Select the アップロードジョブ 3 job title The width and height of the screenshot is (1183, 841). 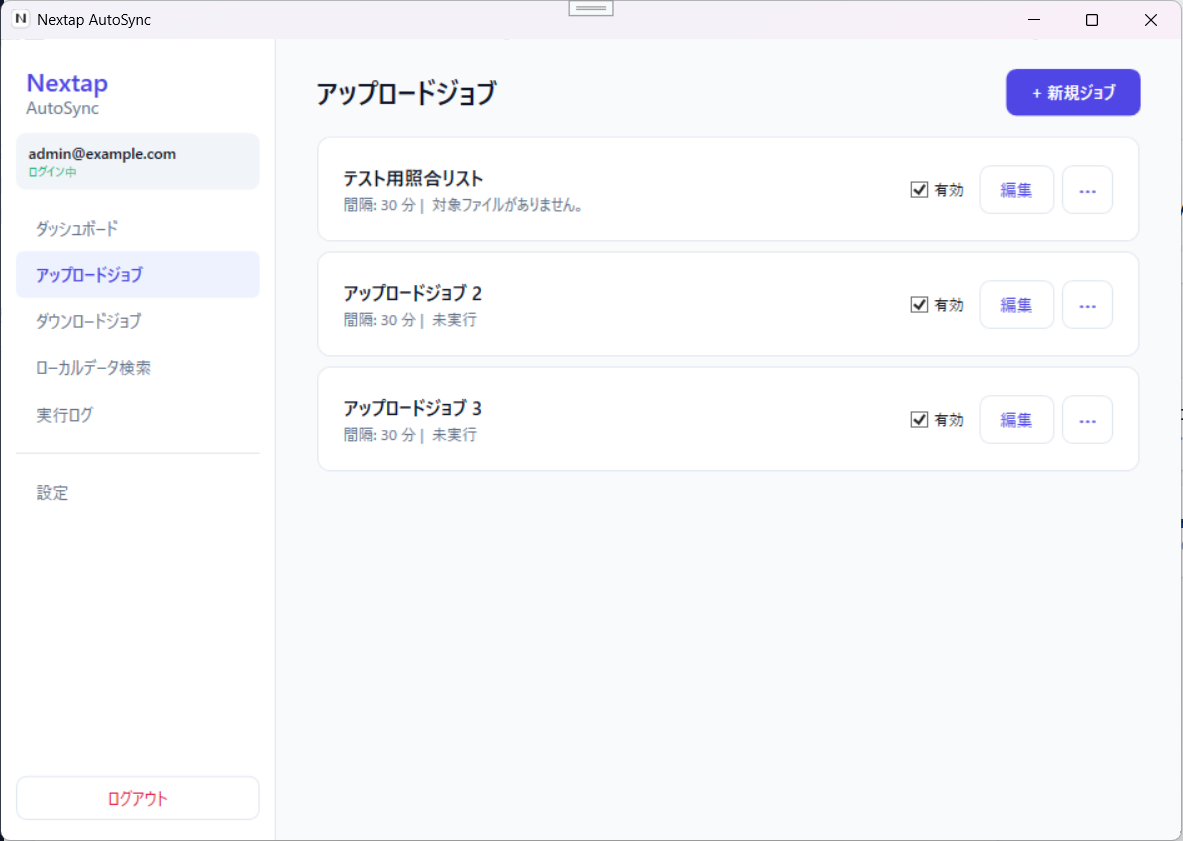tap(413, 408)
